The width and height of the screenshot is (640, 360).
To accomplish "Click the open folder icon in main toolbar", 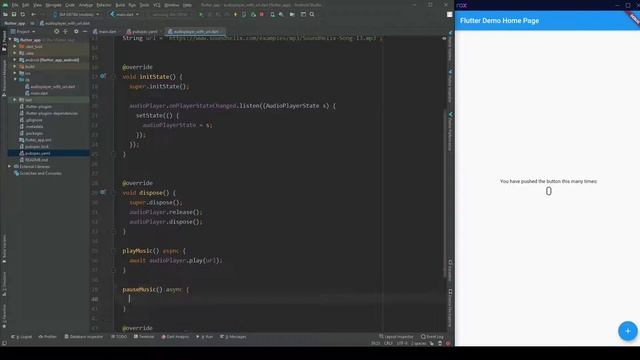I will pyautogui.click(x=5, y=14).
